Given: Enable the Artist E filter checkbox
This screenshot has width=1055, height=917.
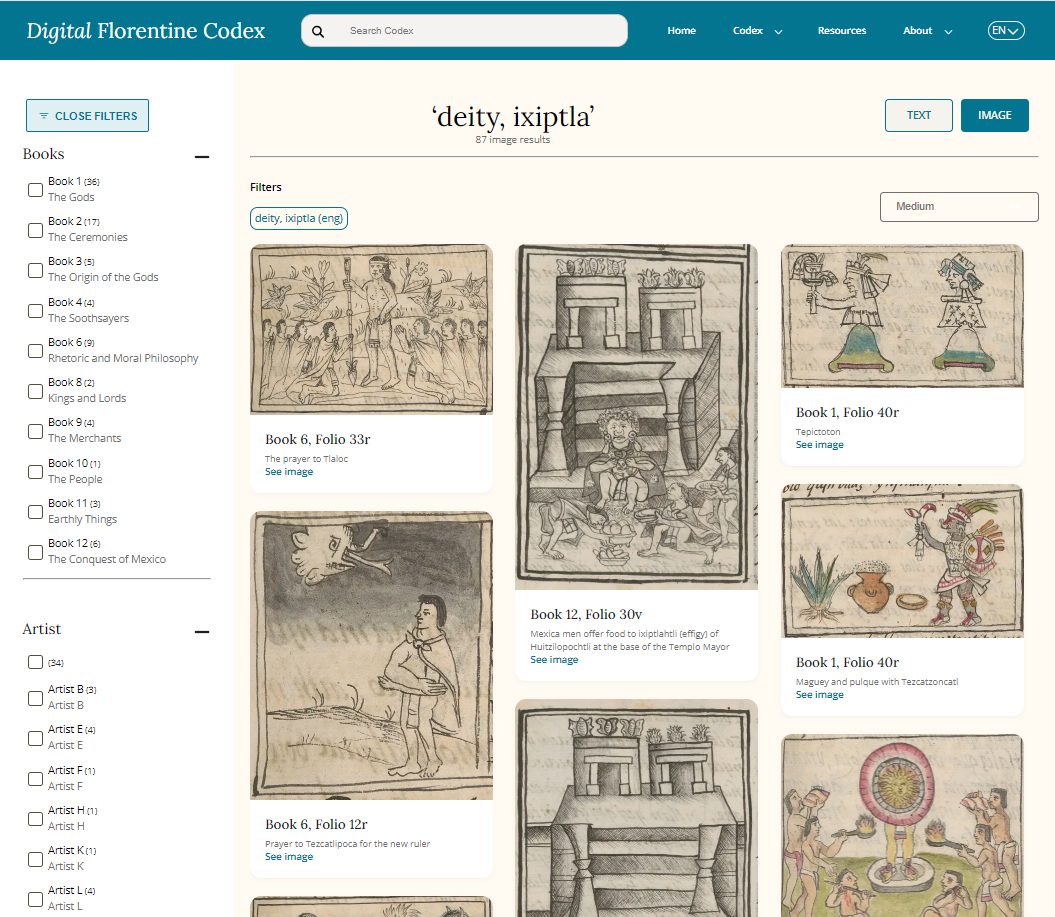Looking at the screenshot, I should [36, 738].
